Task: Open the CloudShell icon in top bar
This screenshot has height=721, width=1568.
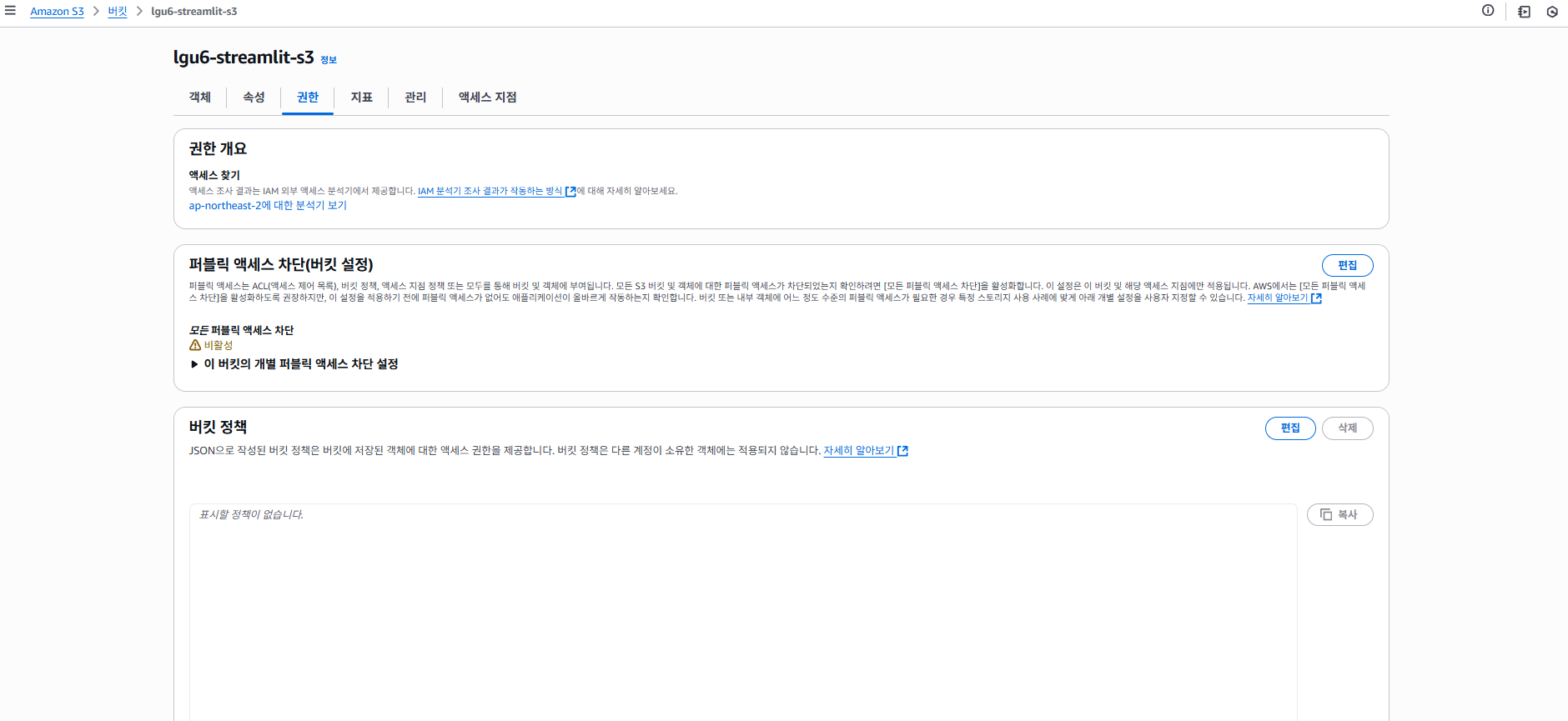Action: pos(1524,12)
